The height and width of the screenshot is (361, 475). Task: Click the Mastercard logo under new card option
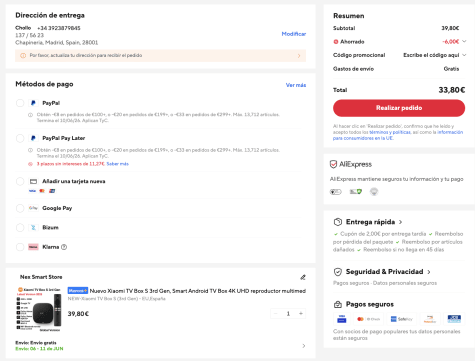[x=42, y=191]
